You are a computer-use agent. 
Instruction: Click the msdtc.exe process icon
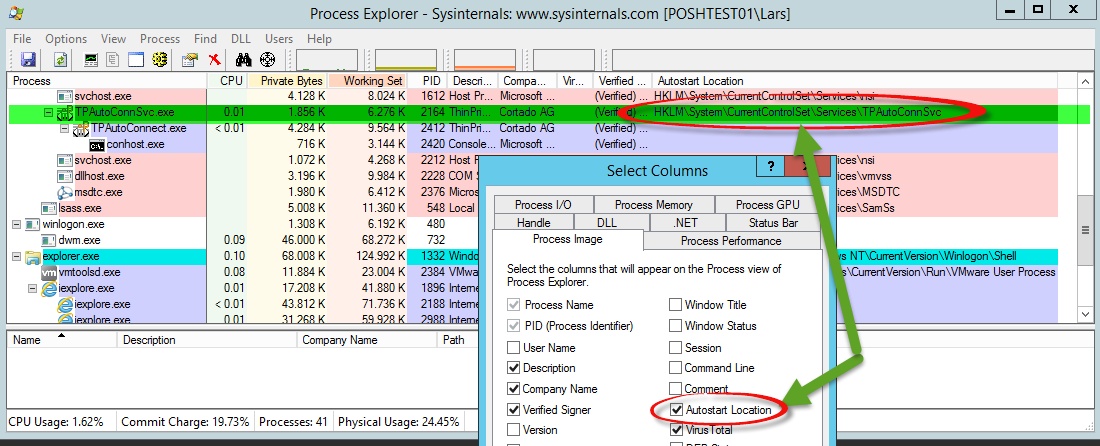click(x=65, y=192)
